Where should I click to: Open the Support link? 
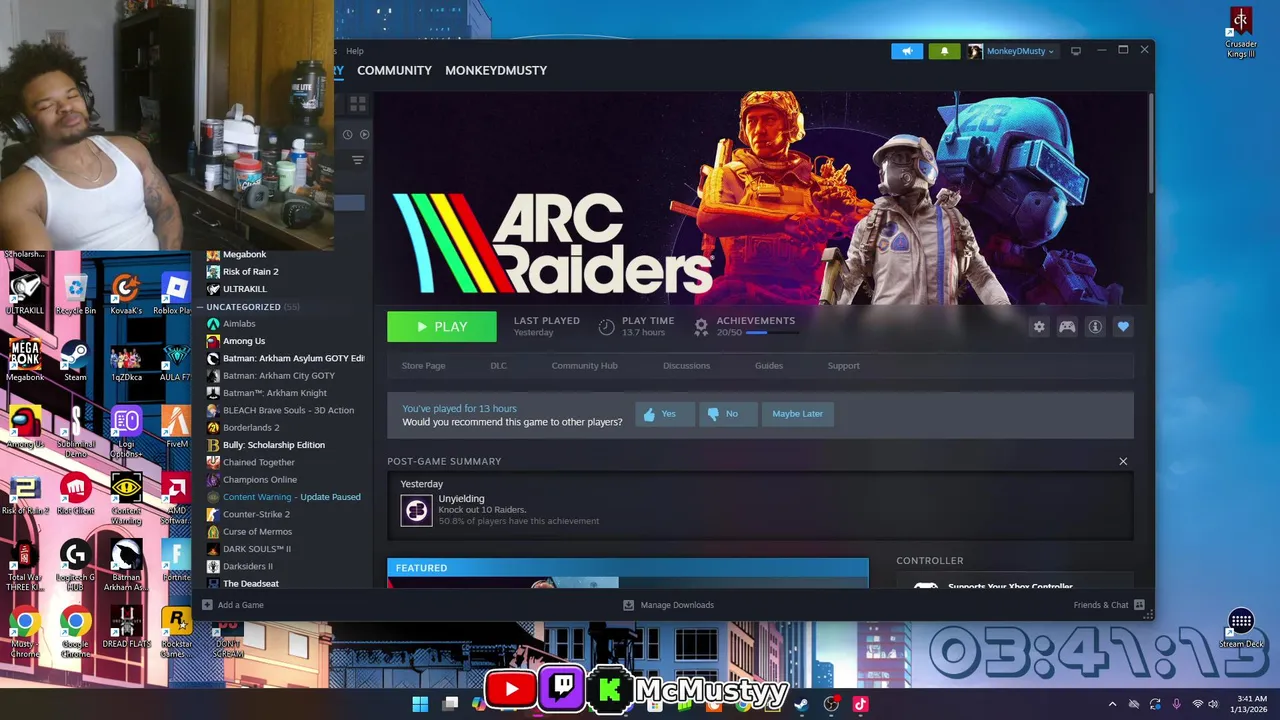coord(843,365)
